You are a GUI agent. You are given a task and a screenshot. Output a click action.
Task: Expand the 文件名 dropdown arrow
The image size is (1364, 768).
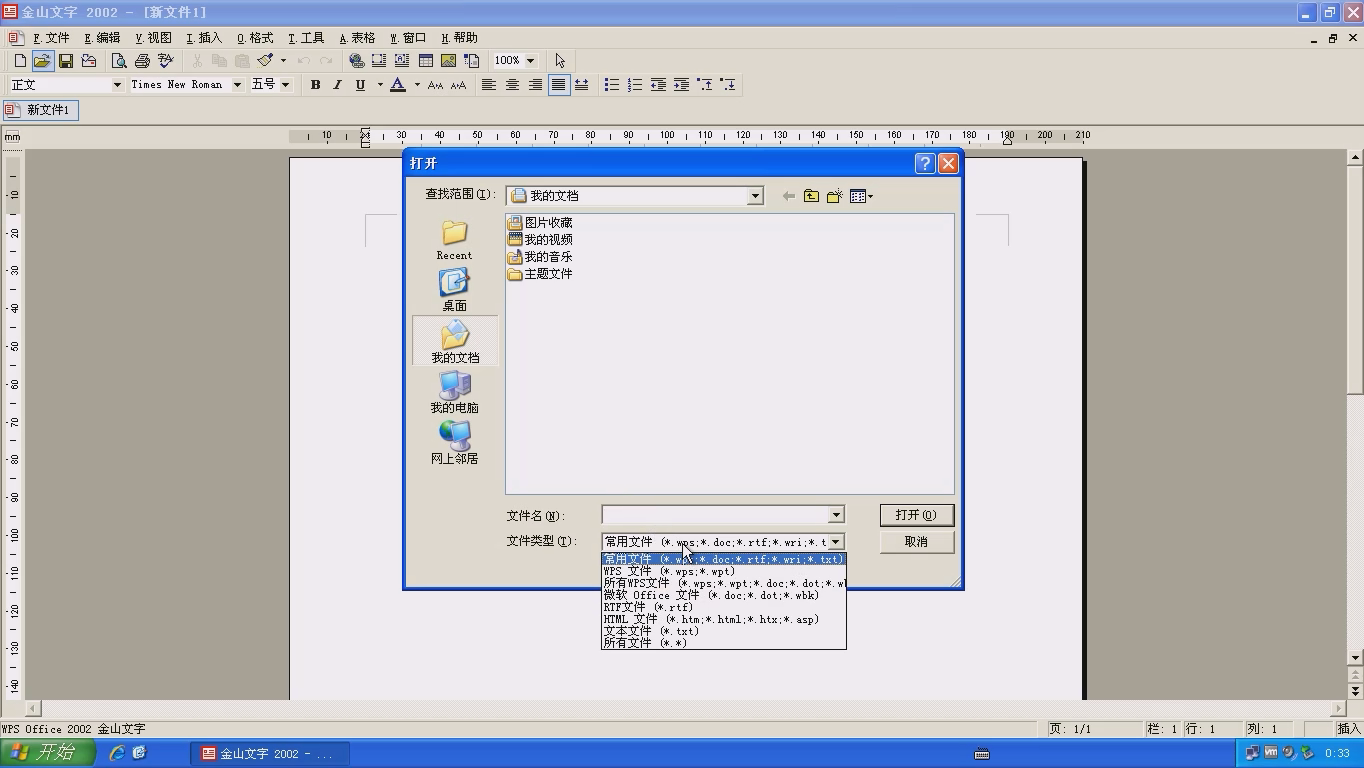(836, 515)
